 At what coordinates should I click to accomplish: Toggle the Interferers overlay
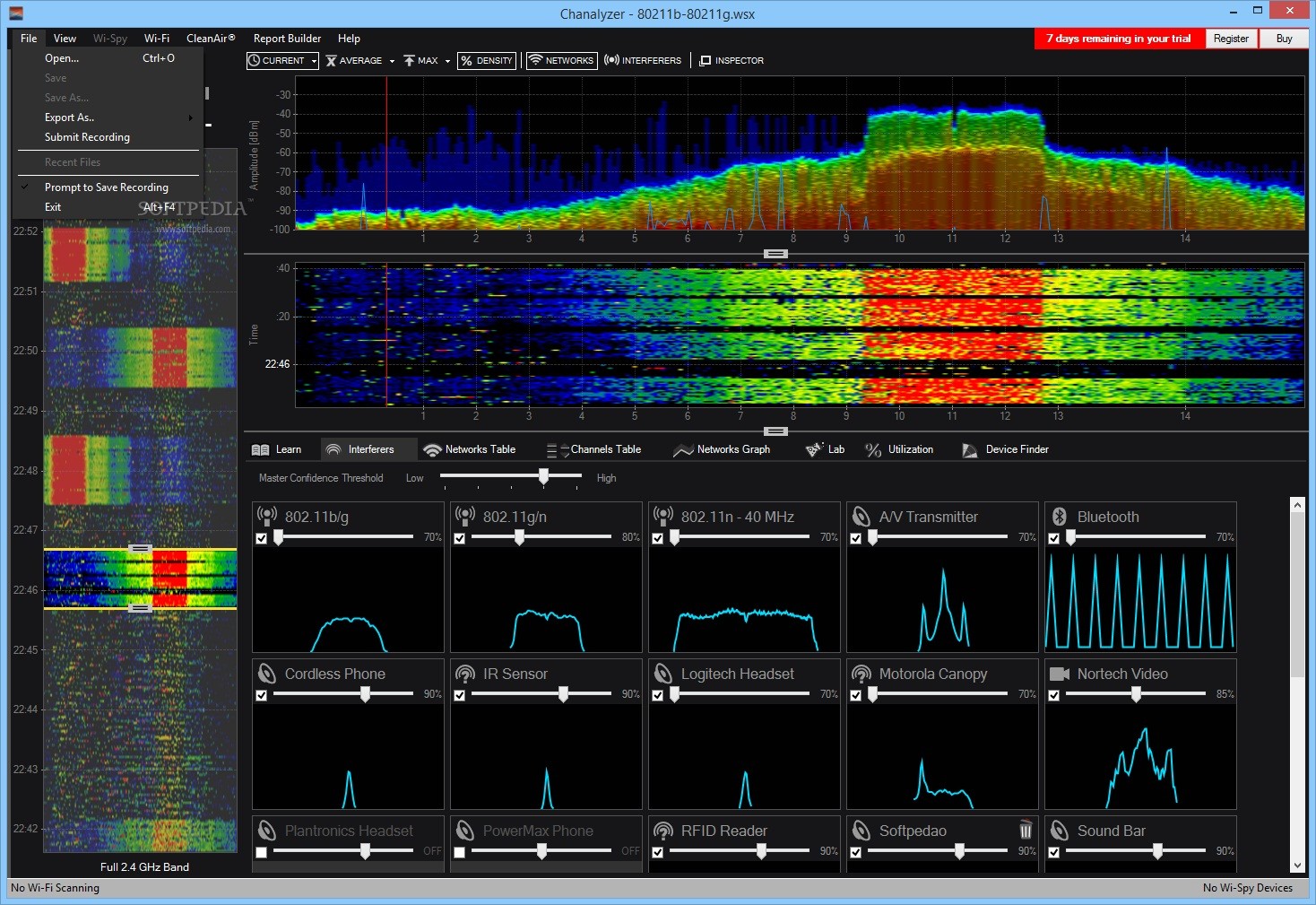[643, 60]
